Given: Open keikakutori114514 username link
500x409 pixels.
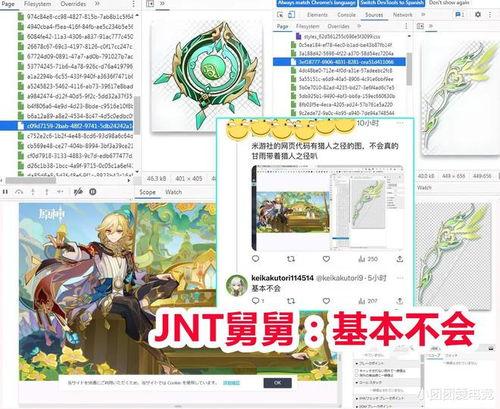Looking at the screenshot, I should pos(282,278).
